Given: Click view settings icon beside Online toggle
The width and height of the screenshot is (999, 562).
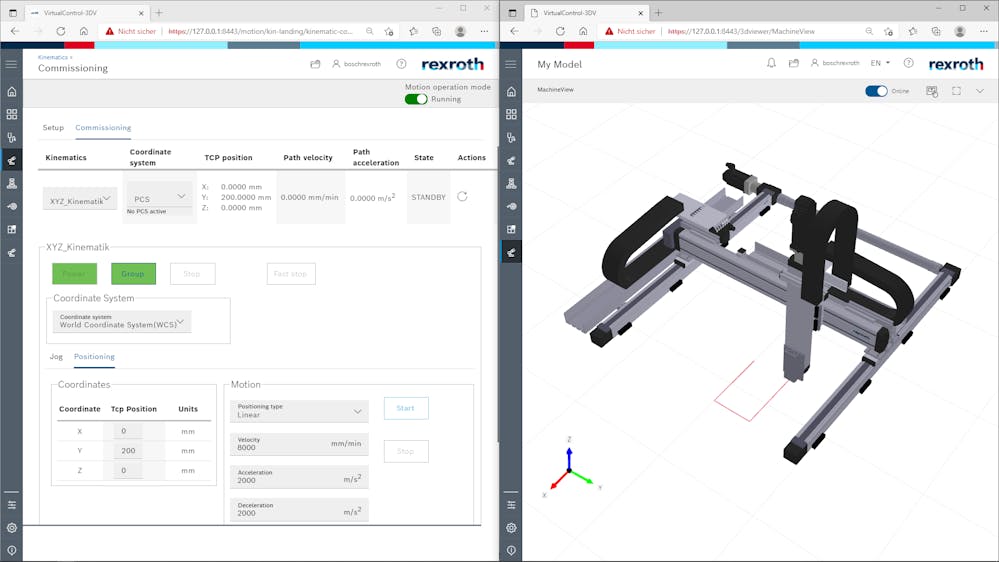Looking at the screenshot, I should click(x=932, y=91).
